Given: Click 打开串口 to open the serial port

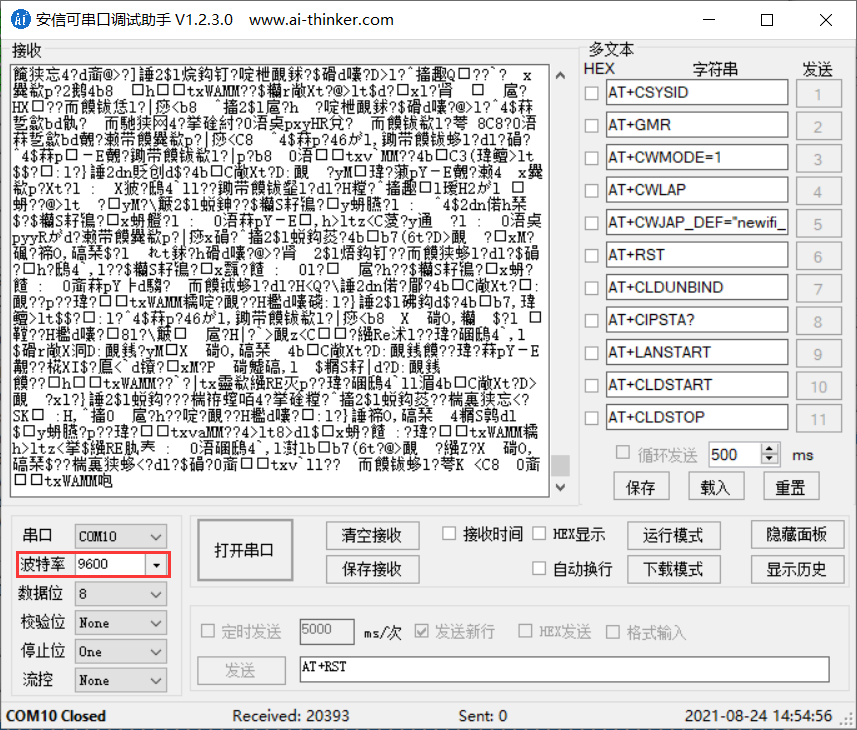Looking at the screenshot, I should coord(244,549).
